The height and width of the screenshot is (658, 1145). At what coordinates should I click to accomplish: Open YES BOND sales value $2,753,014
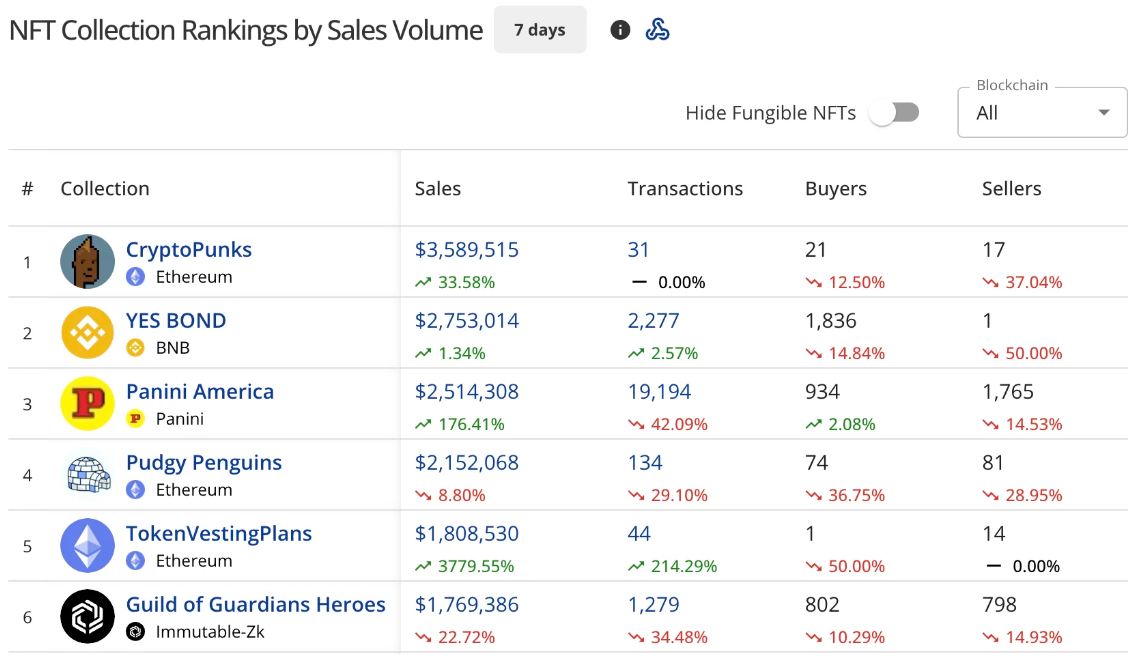tap(467, 321)
